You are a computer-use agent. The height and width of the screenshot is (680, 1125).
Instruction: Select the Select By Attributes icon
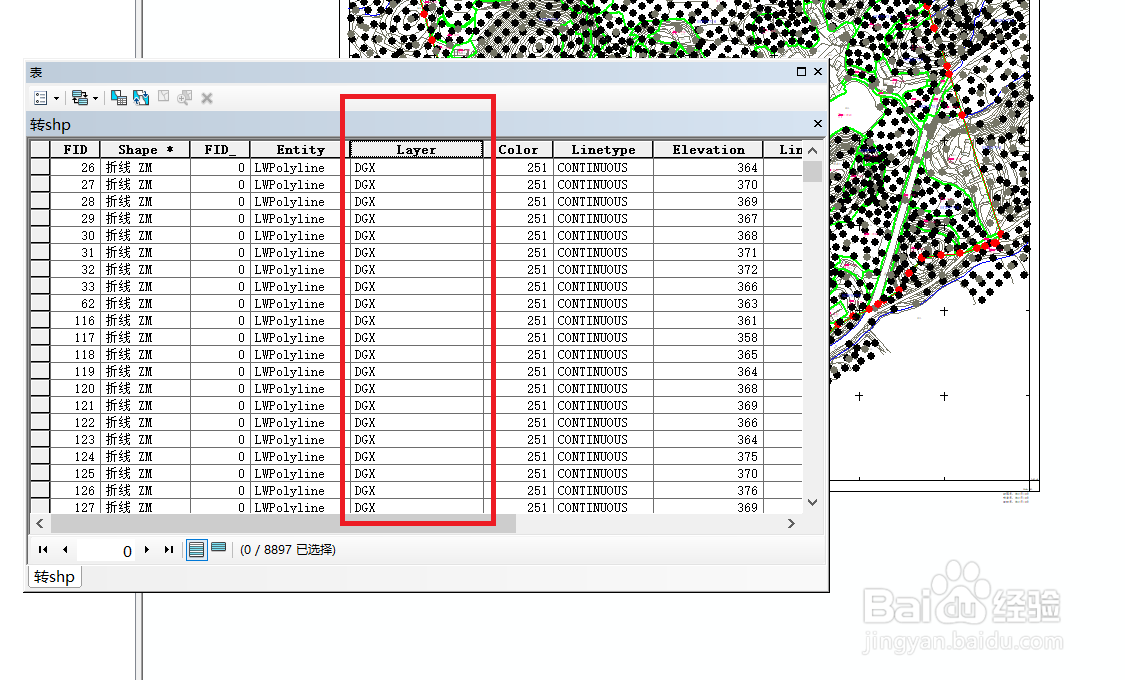coord(120,97)
